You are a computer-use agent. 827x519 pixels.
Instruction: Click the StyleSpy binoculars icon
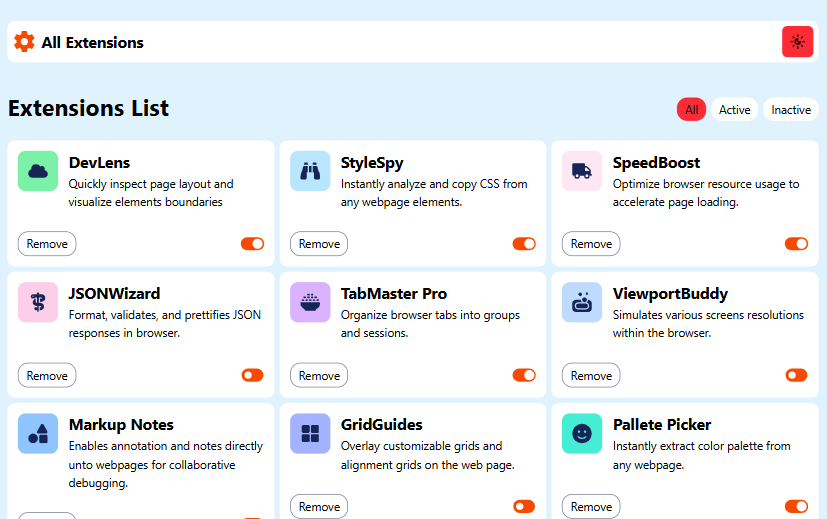coord(310,171)
